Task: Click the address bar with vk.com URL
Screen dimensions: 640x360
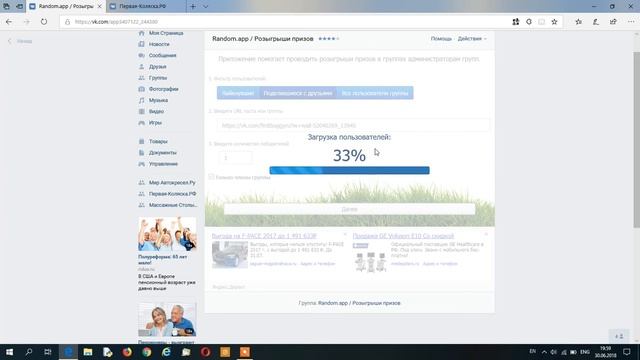Action: 286,22
